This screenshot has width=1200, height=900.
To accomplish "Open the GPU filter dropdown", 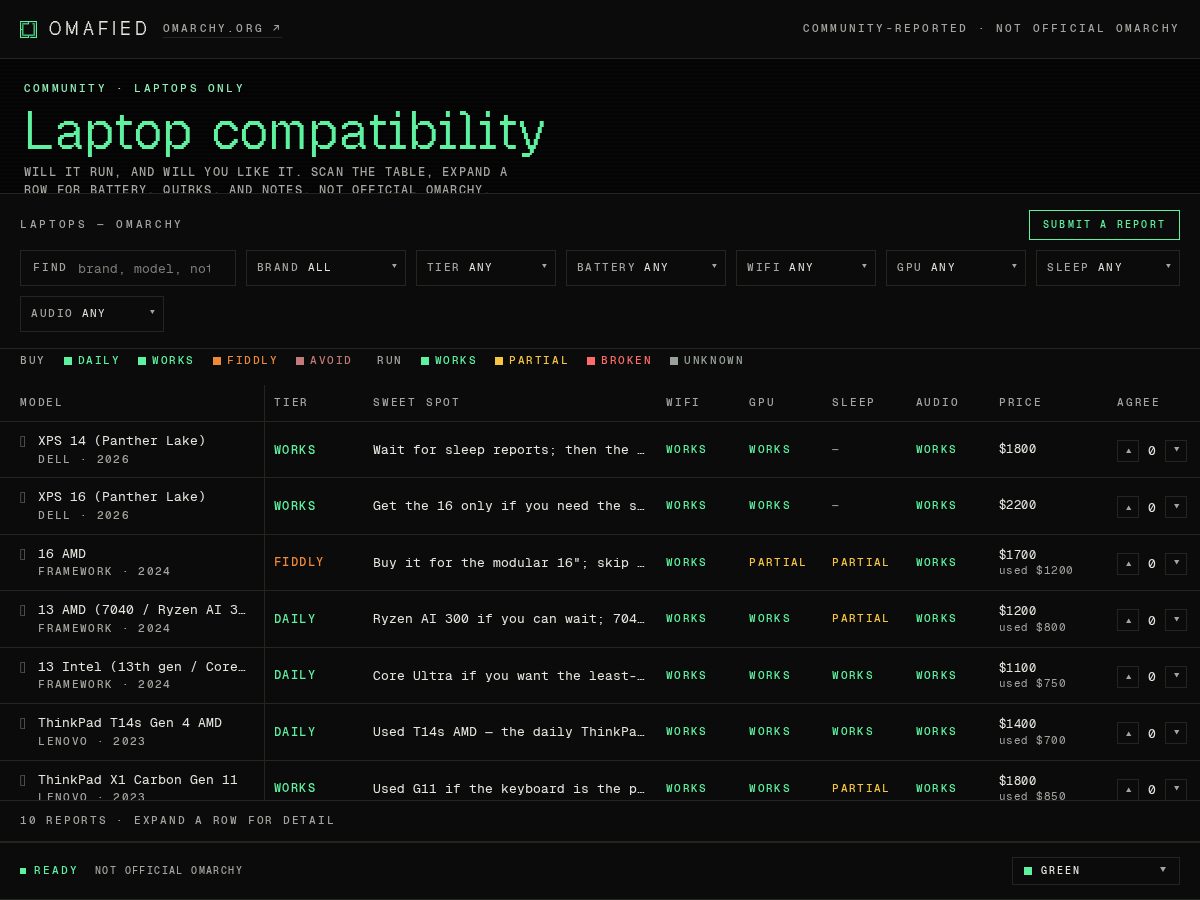I will 956,268.
